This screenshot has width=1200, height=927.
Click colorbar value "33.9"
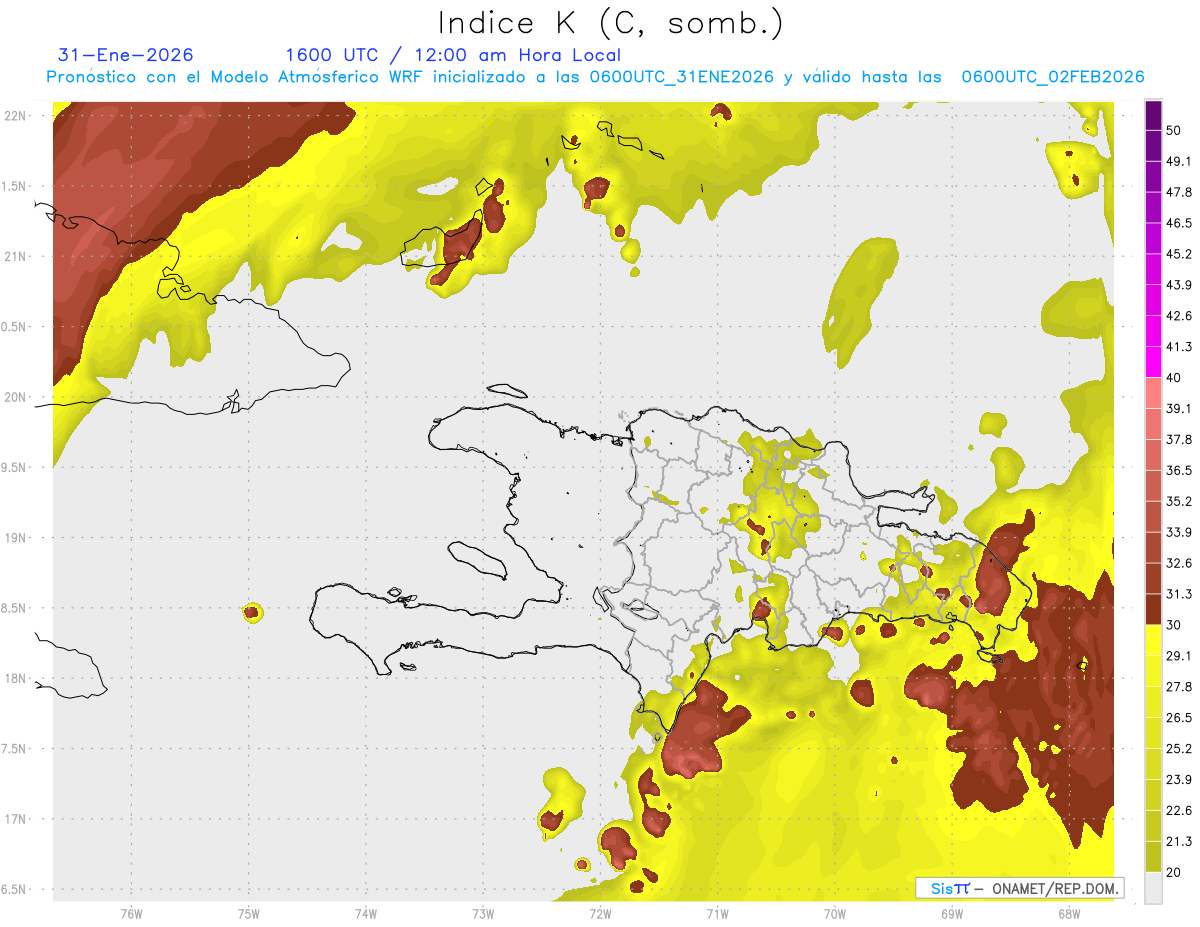[x=1179, y=532]
